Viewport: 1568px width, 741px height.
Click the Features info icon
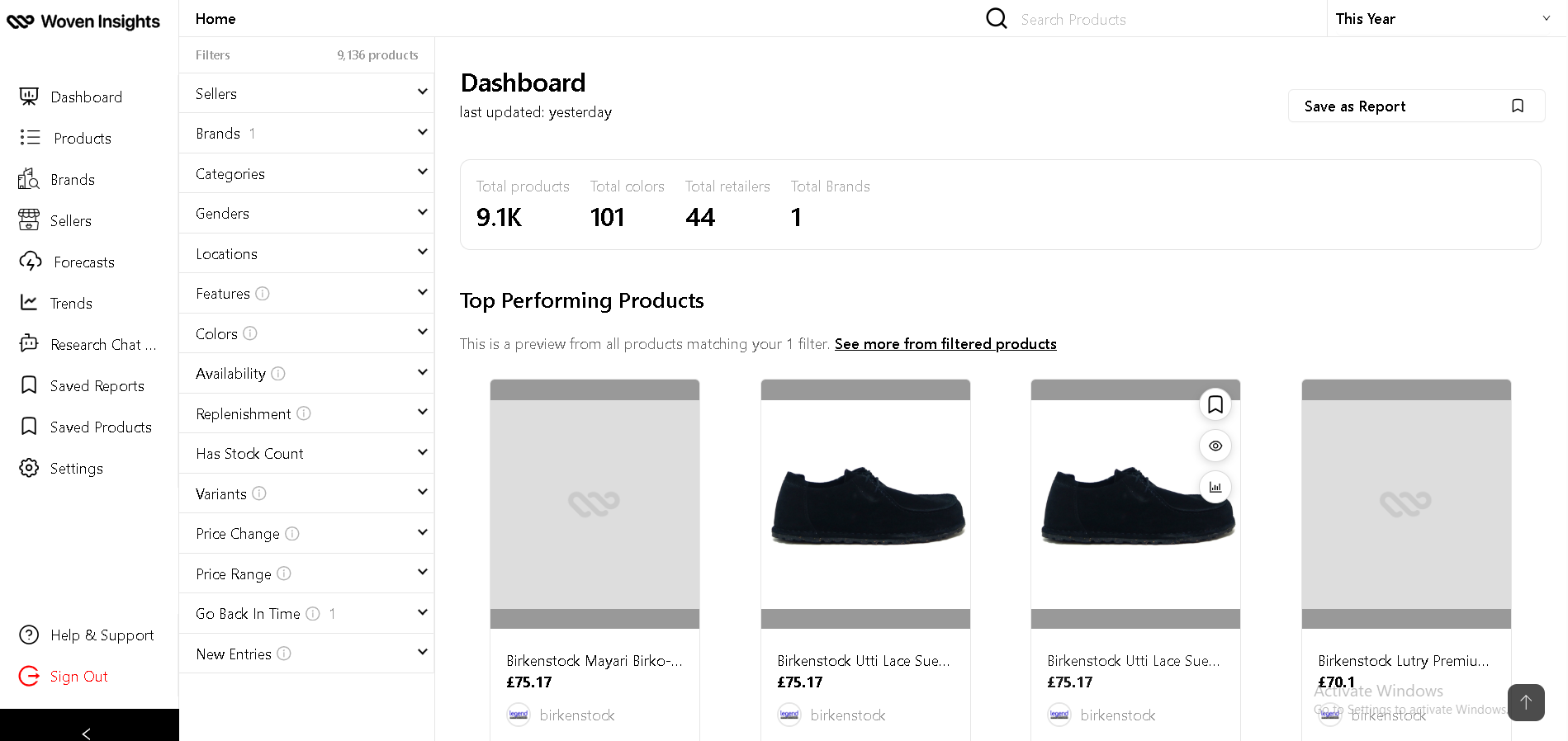point(263,294)
